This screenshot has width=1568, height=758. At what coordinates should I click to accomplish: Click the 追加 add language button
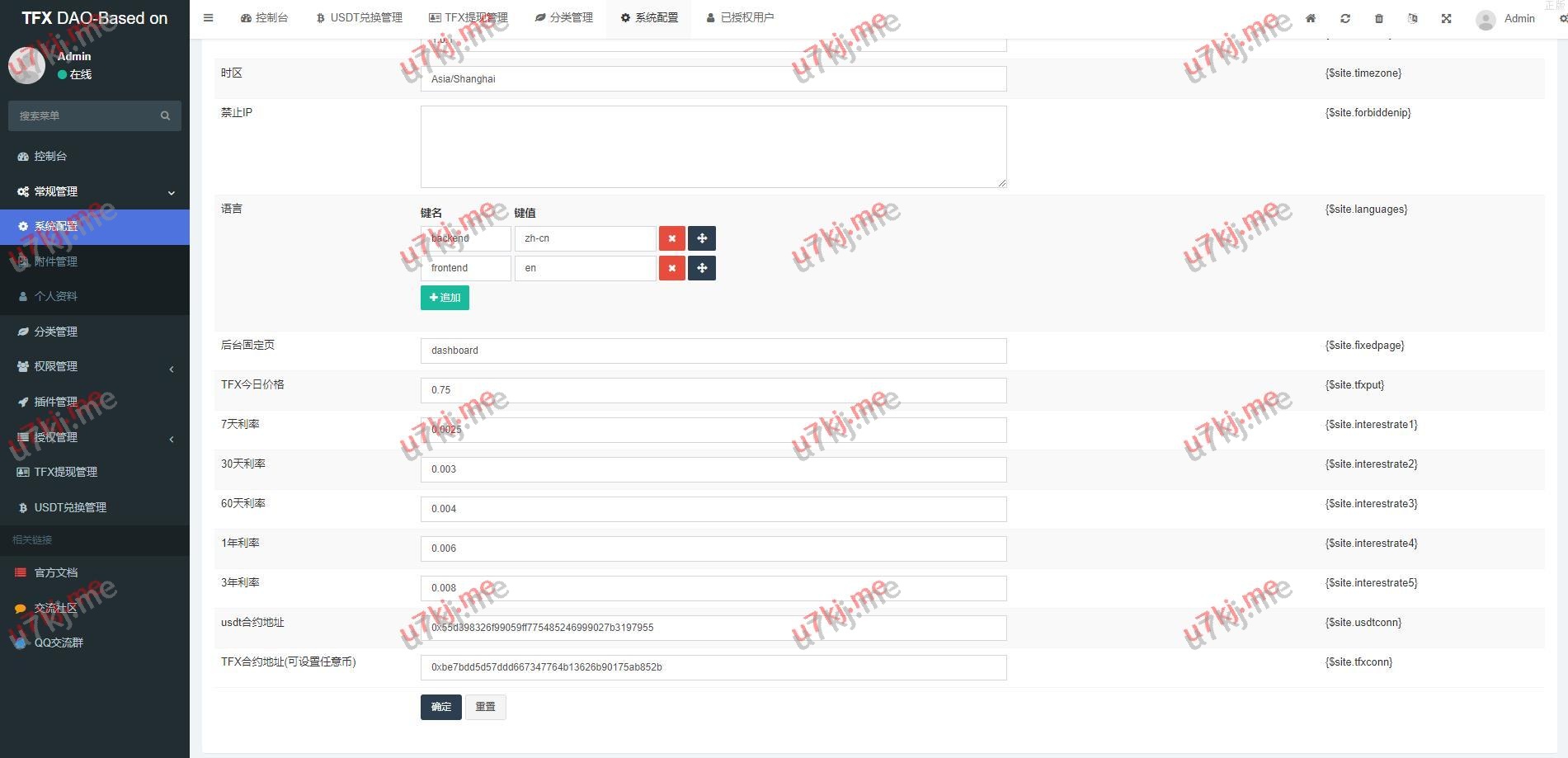coord(445,298)
